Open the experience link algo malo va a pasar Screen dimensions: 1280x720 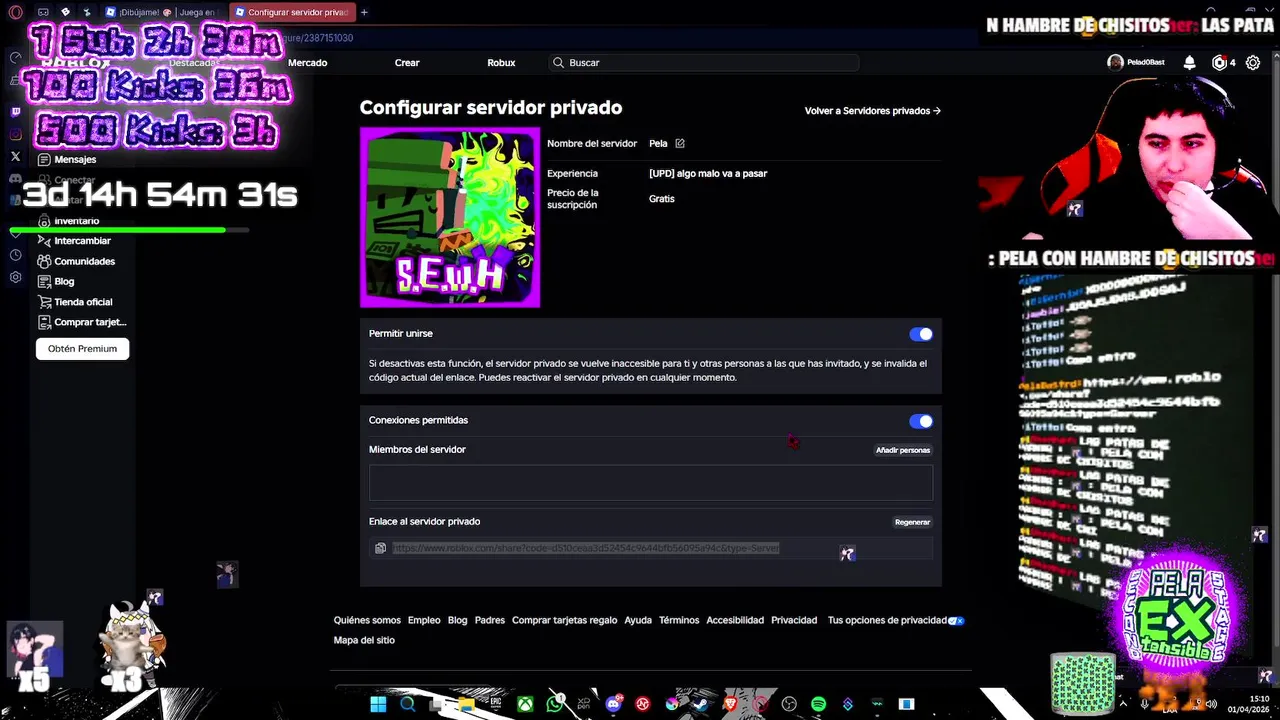[x=708, y=173]
